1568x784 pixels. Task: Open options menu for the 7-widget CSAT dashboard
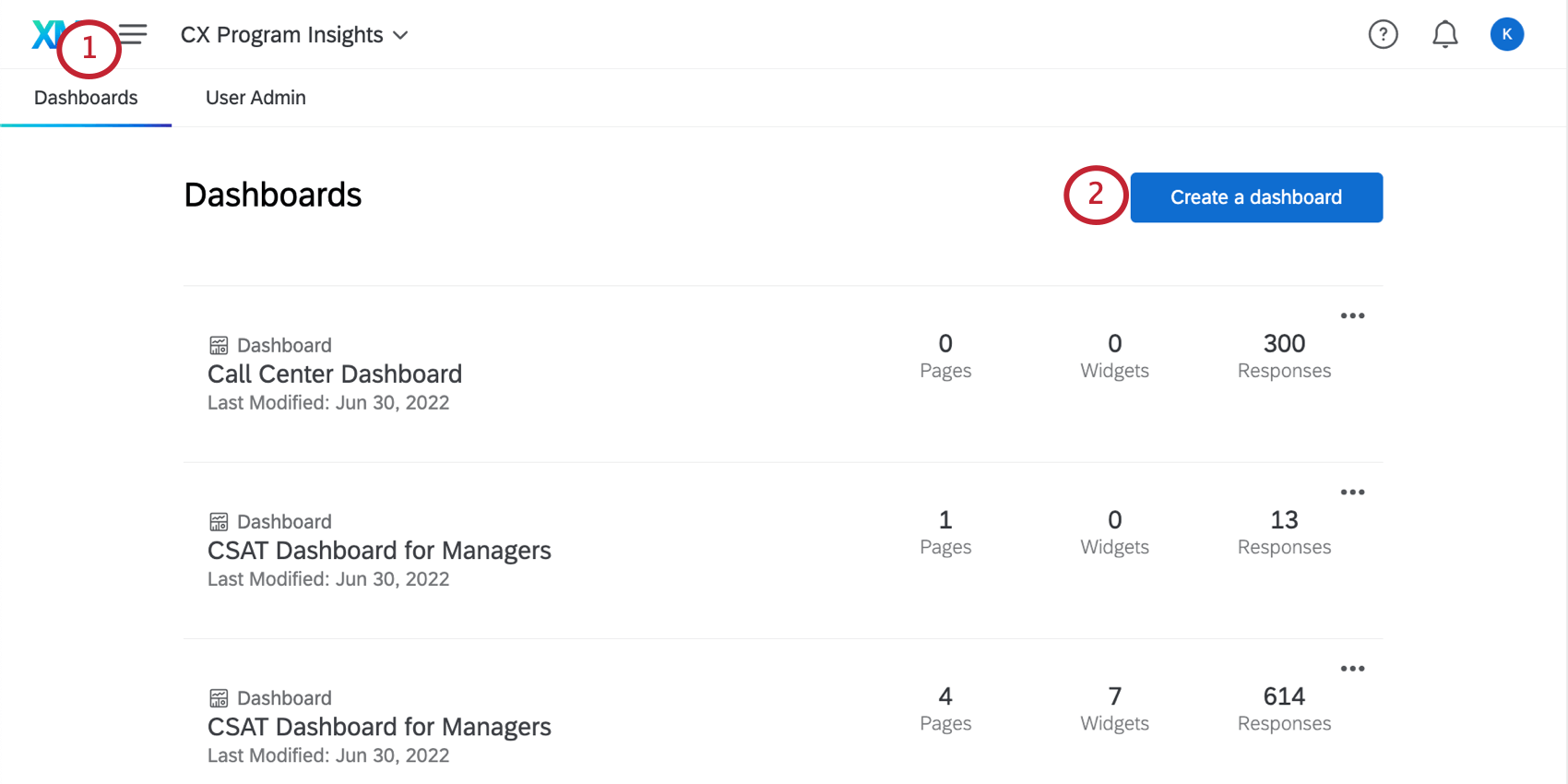[x=1352, y=668]
